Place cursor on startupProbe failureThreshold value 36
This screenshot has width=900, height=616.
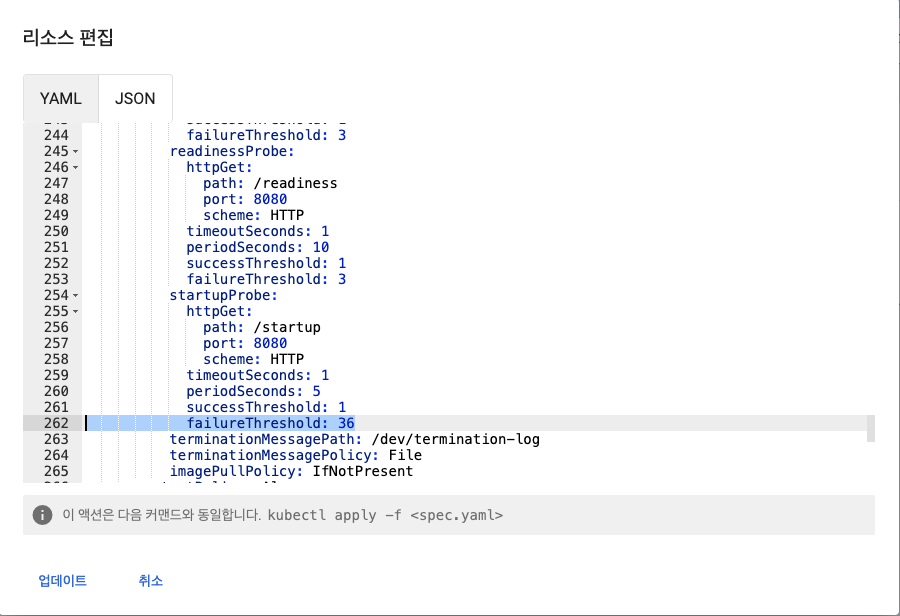point(346,423)
